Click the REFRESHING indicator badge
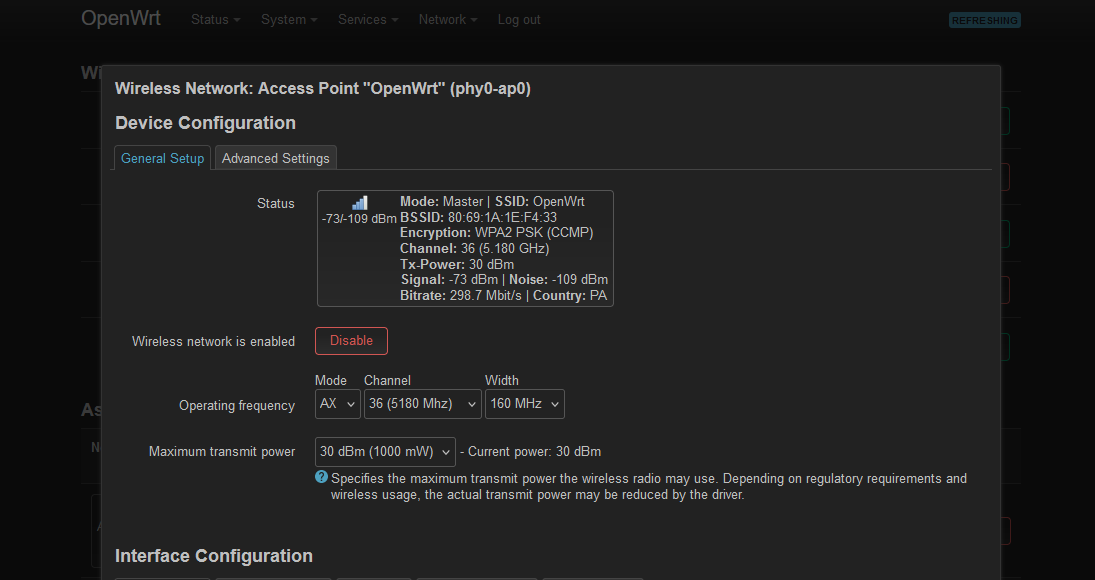The width and height of the screenshot is (1095, 580). [x=985, y=20]
